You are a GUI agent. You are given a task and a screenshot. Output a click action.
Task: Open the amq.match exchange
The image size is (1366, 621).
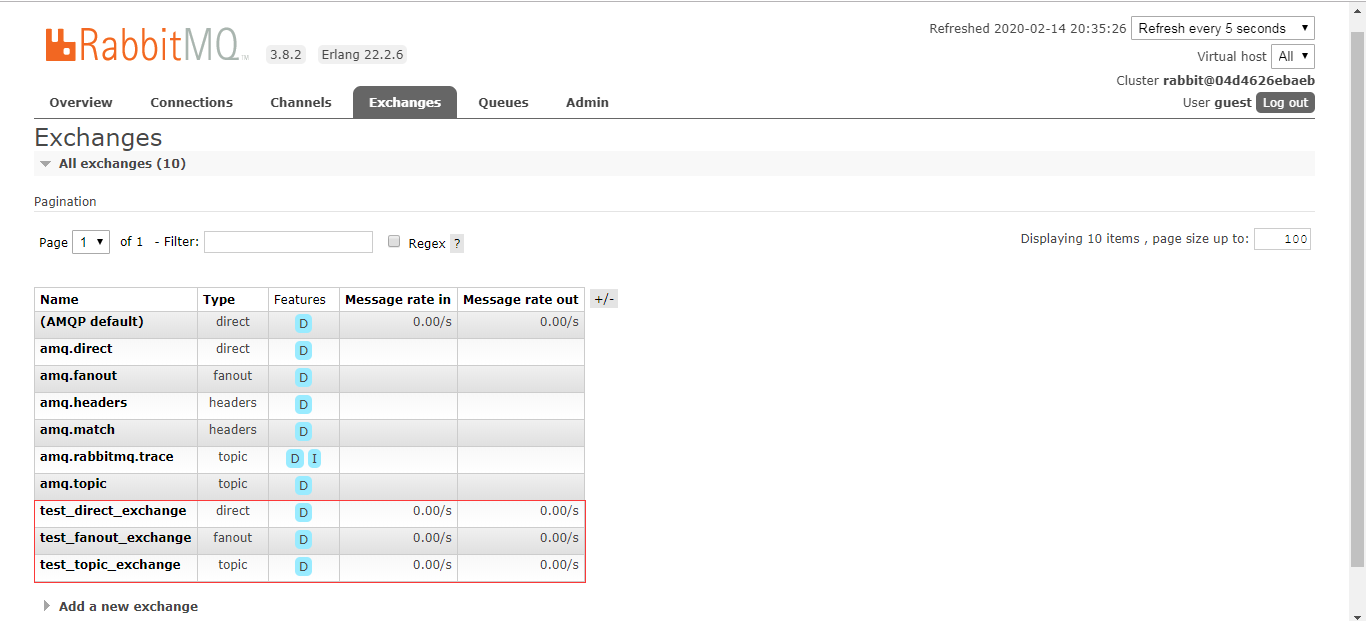pyautogui.click(x=77, y=430)
